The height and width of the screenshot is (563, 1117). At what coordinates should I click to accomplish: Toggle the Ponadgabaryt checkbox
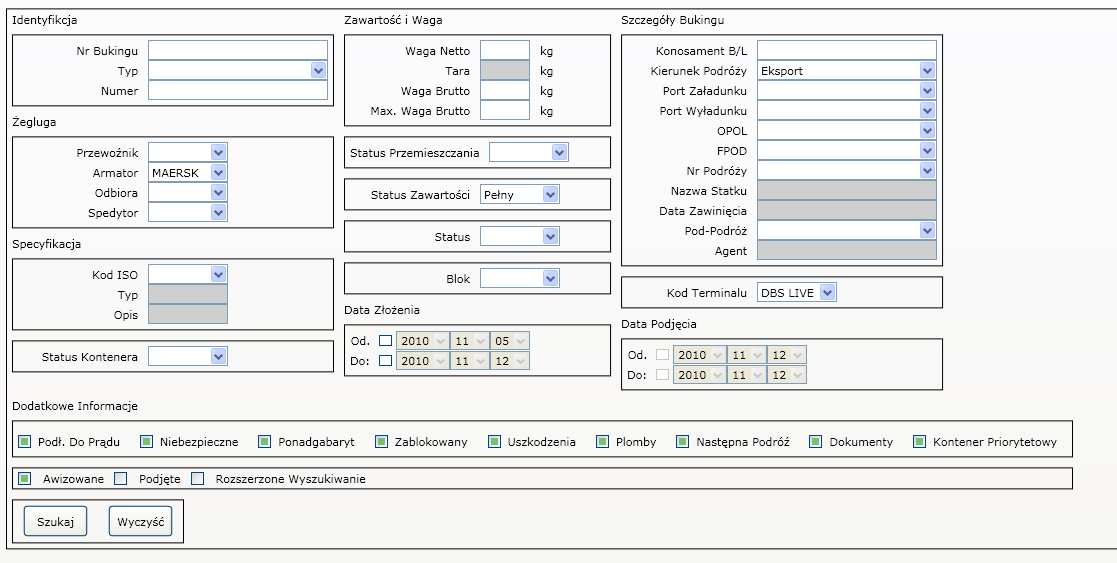tap(264, 442)
